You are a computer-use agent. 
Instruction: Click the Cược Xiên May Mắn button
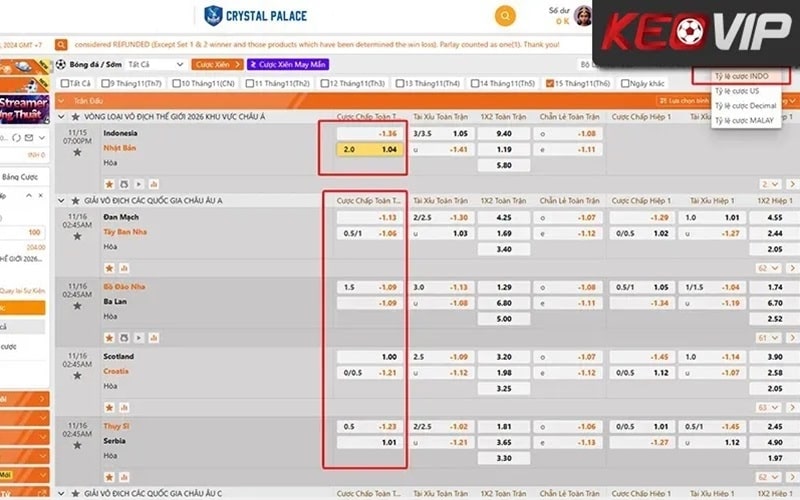click(288, 64)
